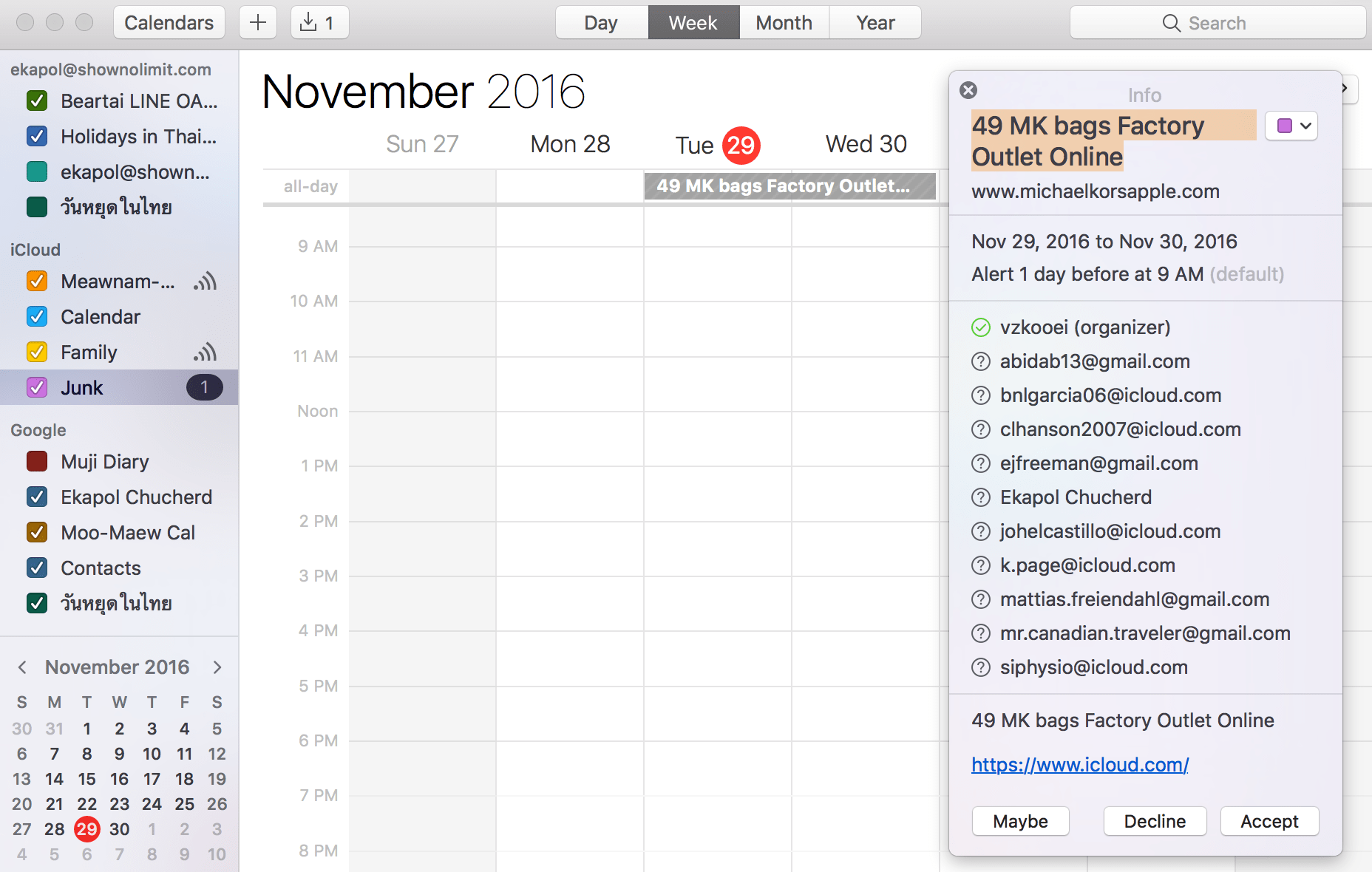Click the Google account section header

coord(38,430)
